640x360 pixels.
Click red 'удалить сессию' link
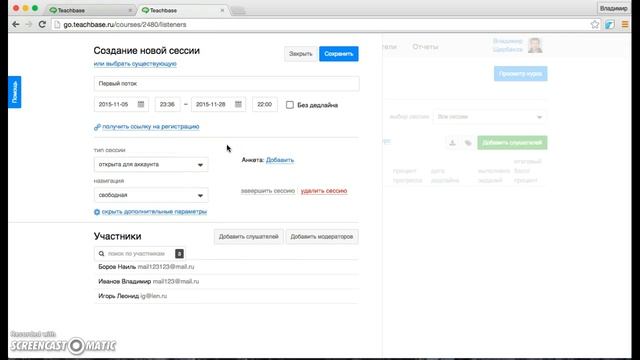324,191
